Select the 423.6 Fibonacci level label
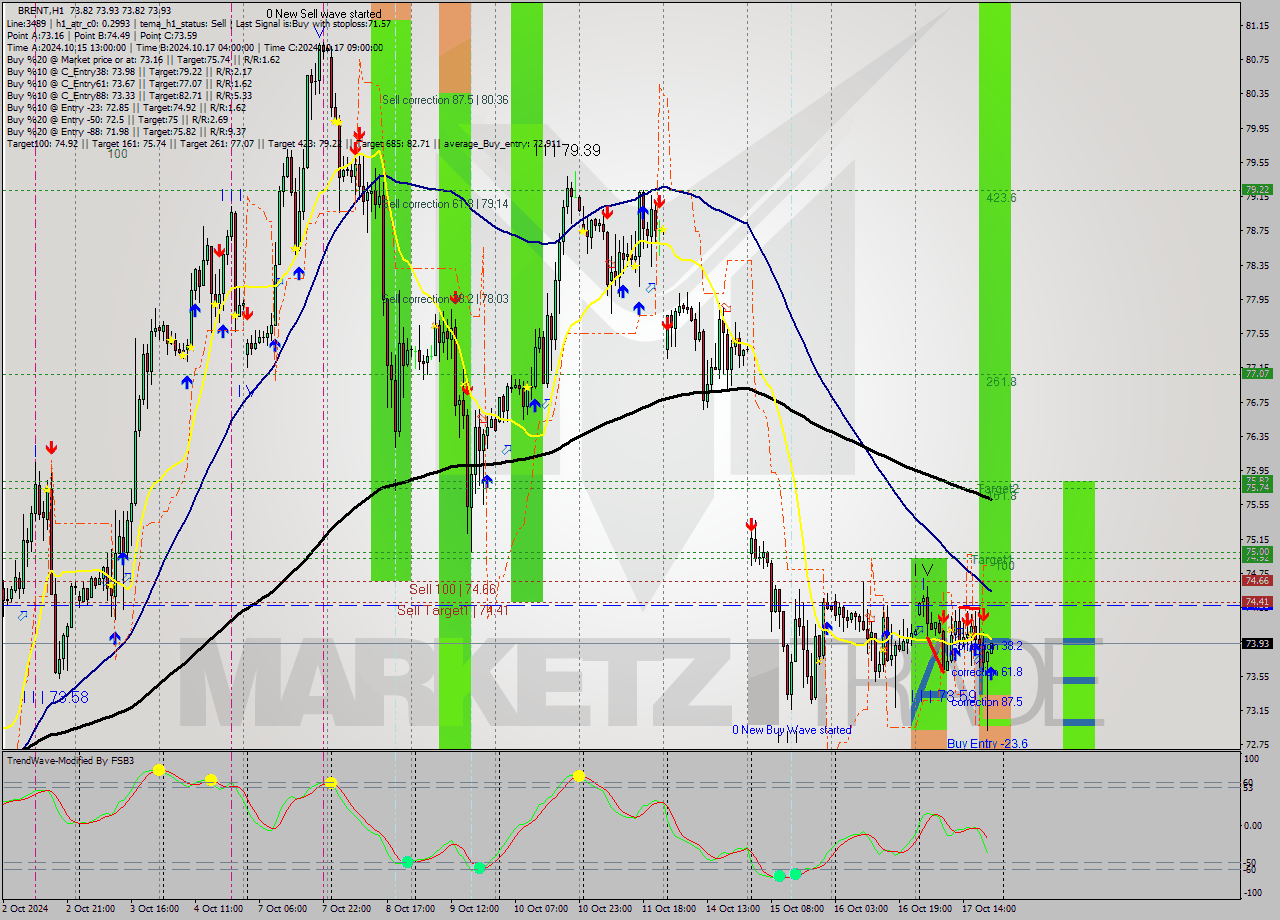The image size is (1280, 920). coord(1001,198)
